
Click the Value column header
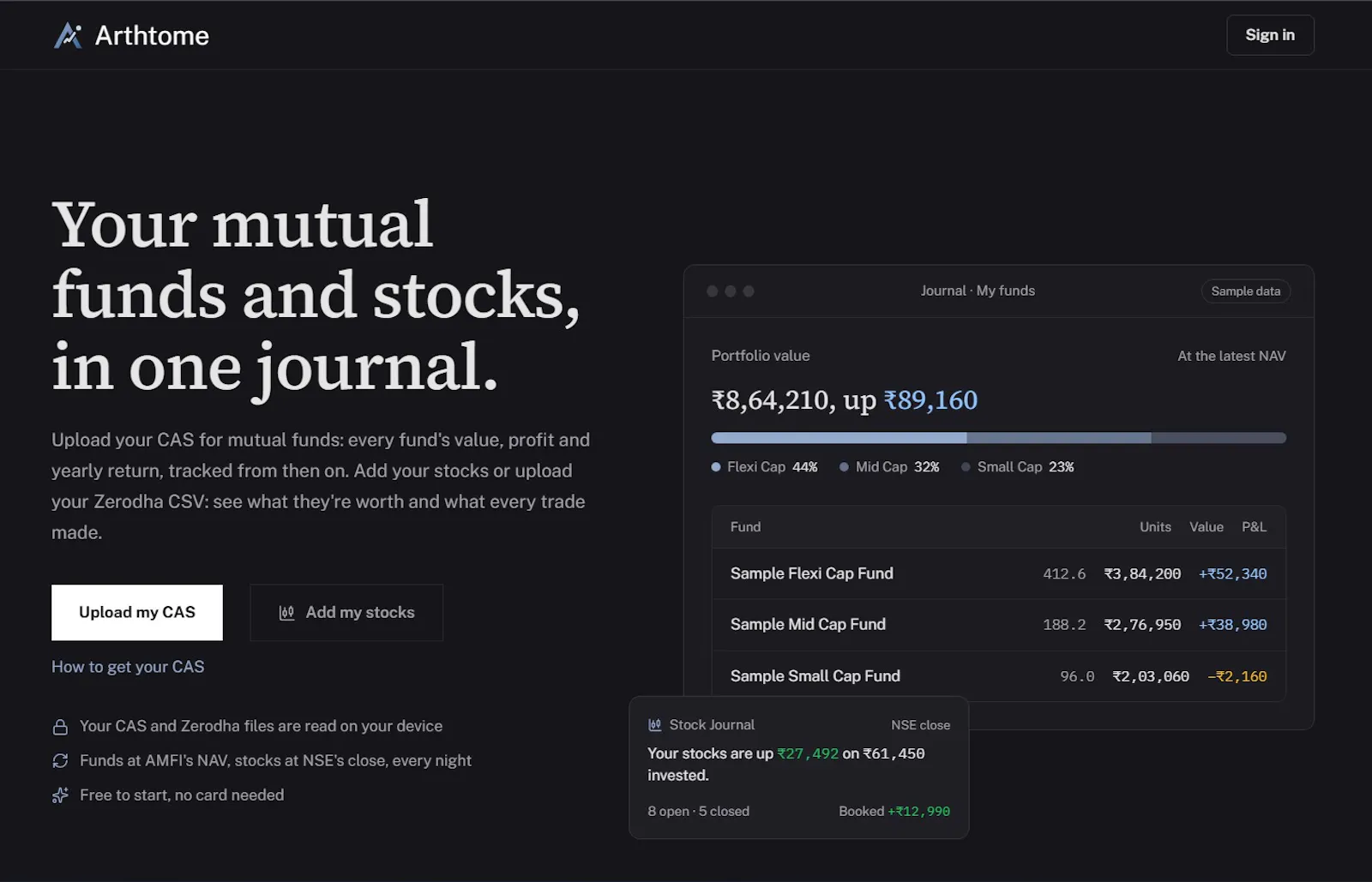pyautogui.click(x=1206, y=527)
